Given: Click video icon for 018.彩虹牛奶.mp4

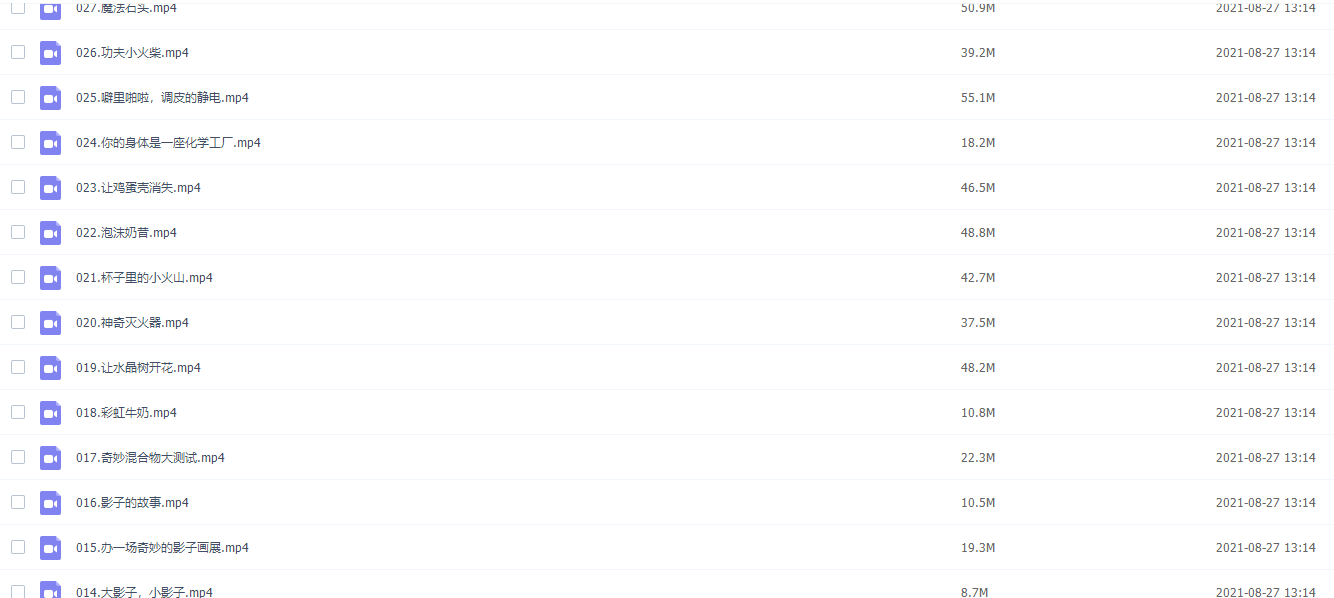Looking at the screenshot, I should point(50,413).
